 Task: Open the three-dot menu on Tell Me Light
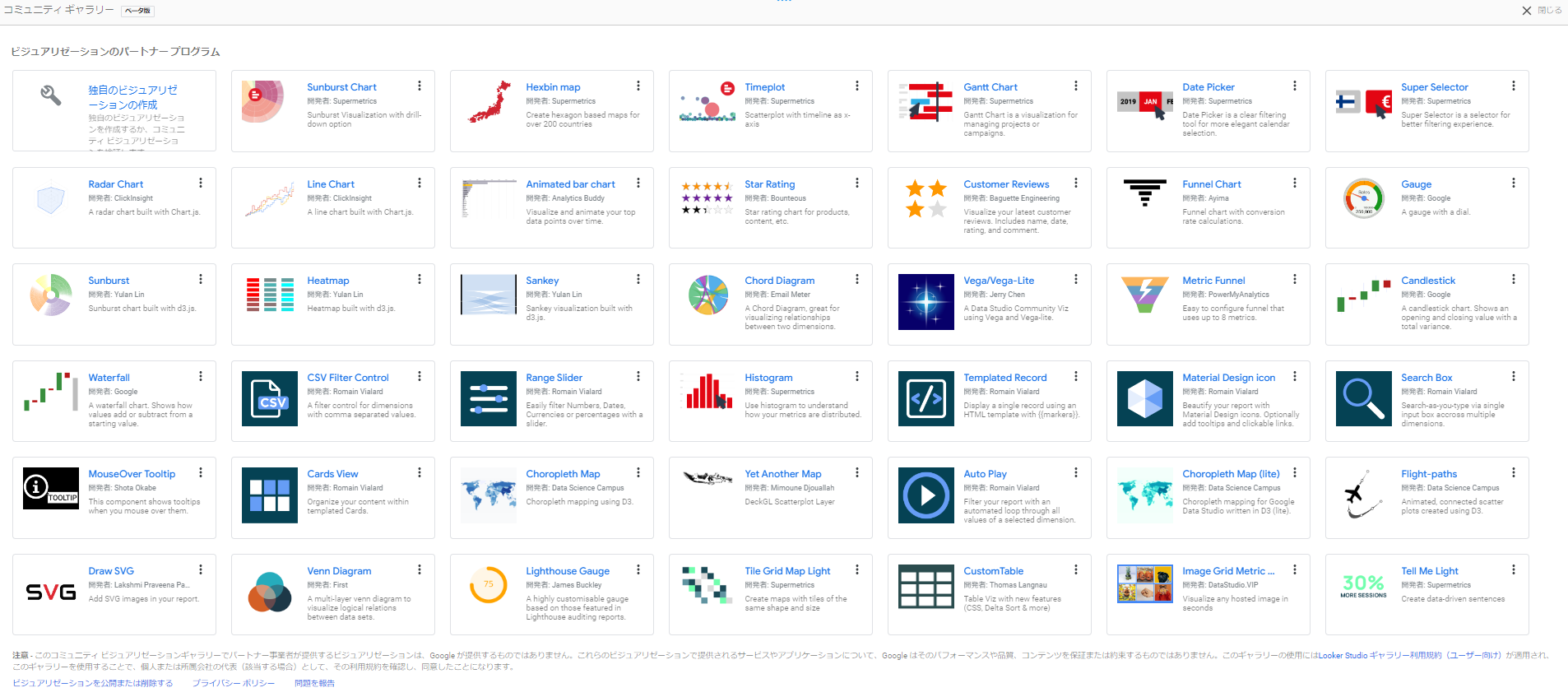[1514, 570]
